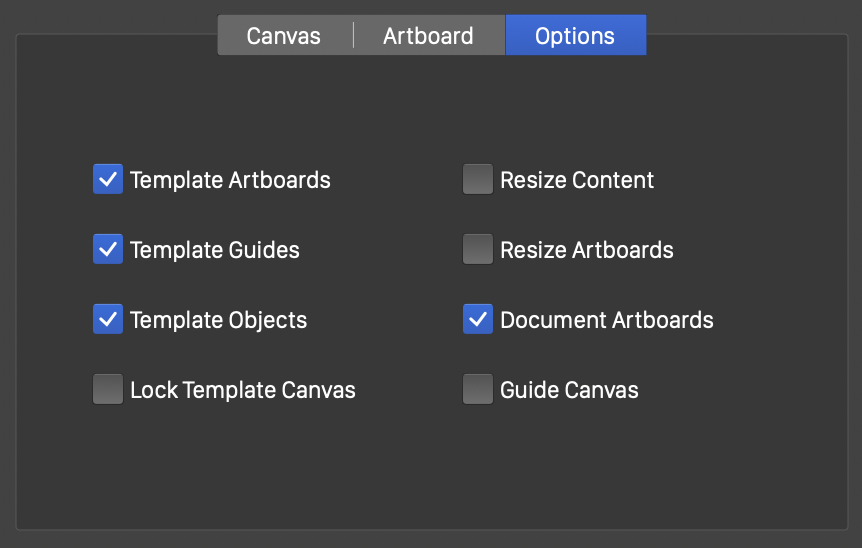
Task: Click the "Resize Content" label text
Action: coord(577,181)
